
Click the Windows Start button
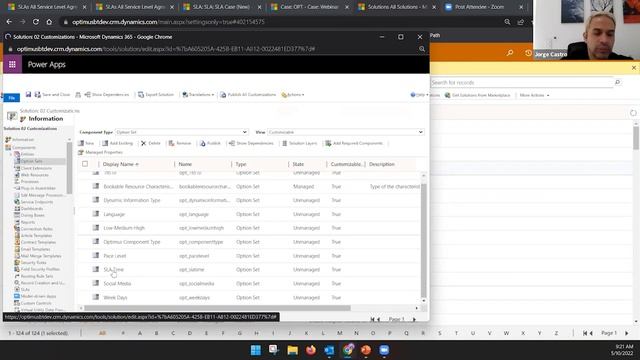pyautogui.click(x=256, y=350)
